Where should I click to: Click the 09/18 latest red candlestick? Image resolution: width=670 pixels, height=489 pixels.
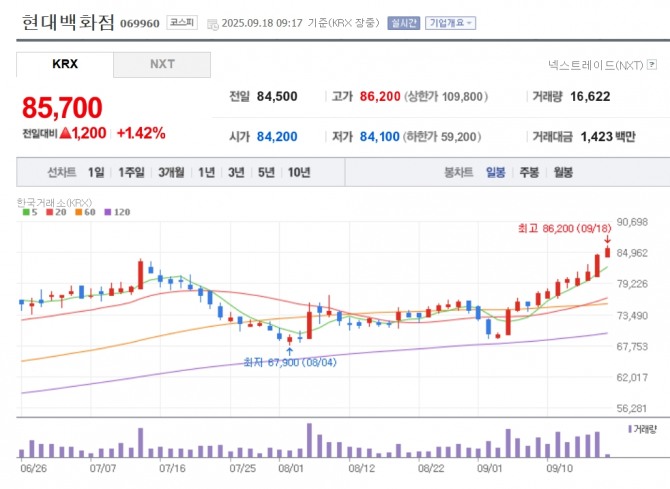[607, 252]
